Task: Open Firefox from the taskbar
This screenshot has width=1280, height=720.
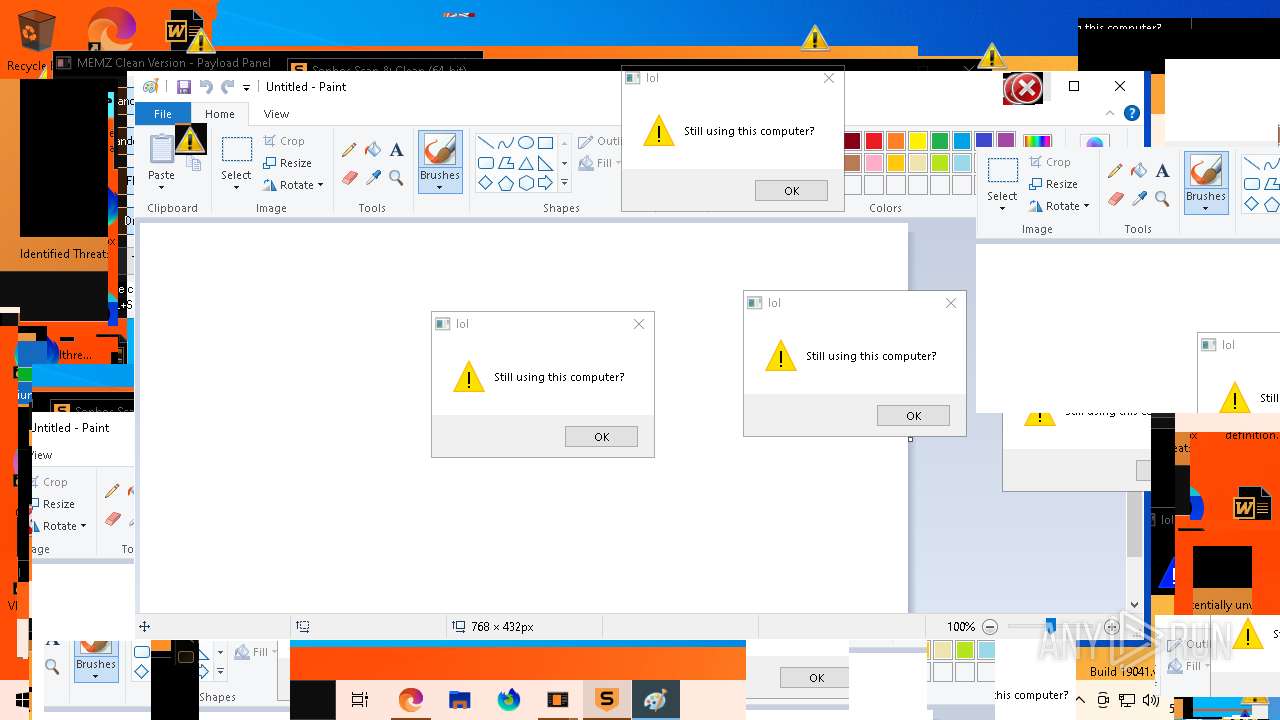Action: pos(508,700)
